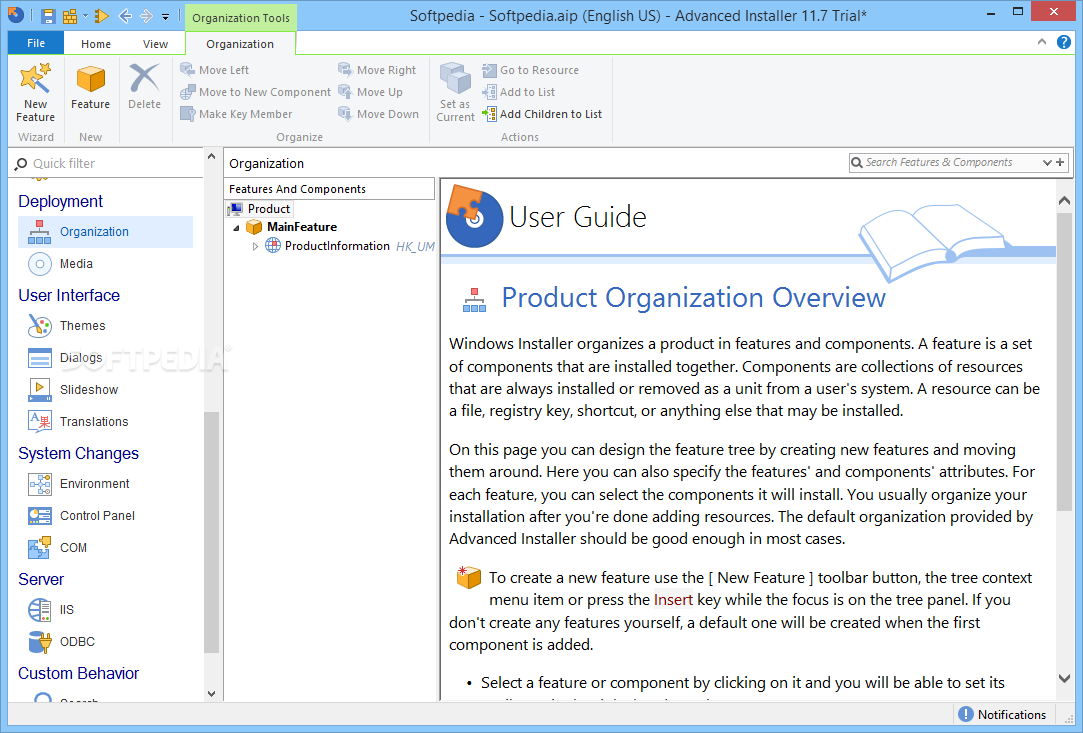This screenshot has width=1083, height=733.
Task: Click the Deployment section heading
Action: (61, 201)
